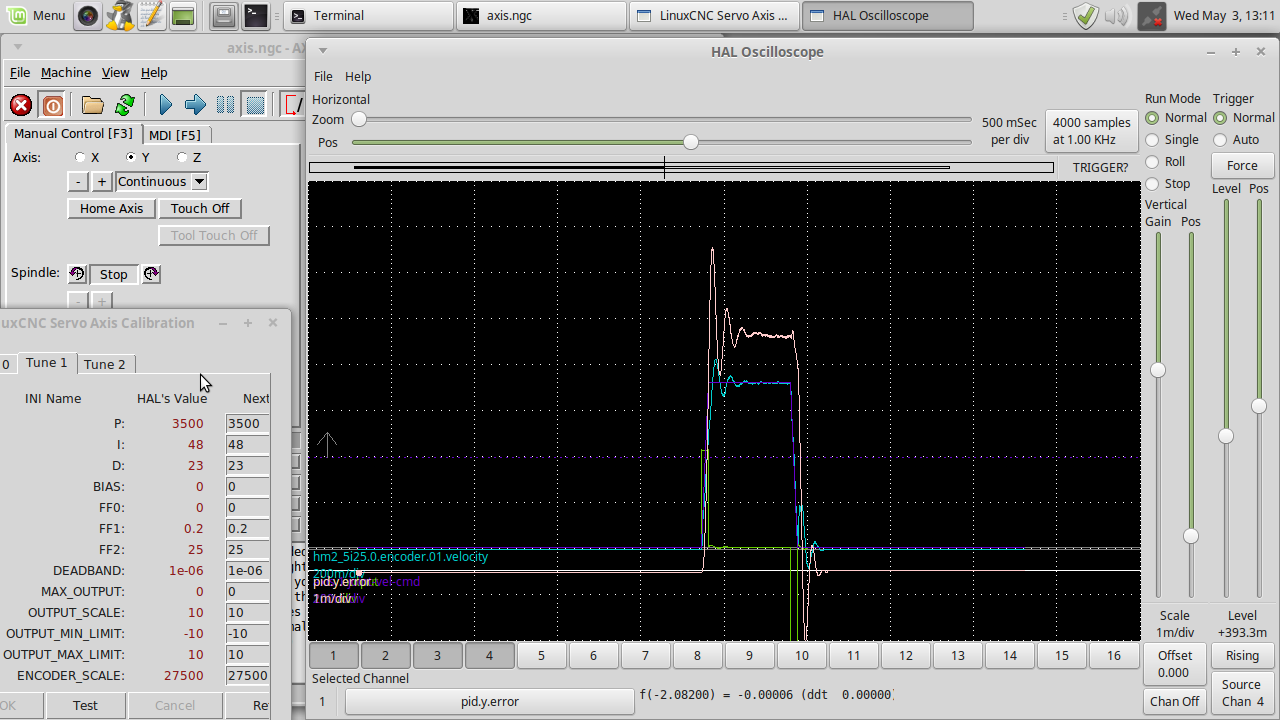The image size is (1280, 720).
Task: Click the horizontal Pos slider handle
Action: 691,143
